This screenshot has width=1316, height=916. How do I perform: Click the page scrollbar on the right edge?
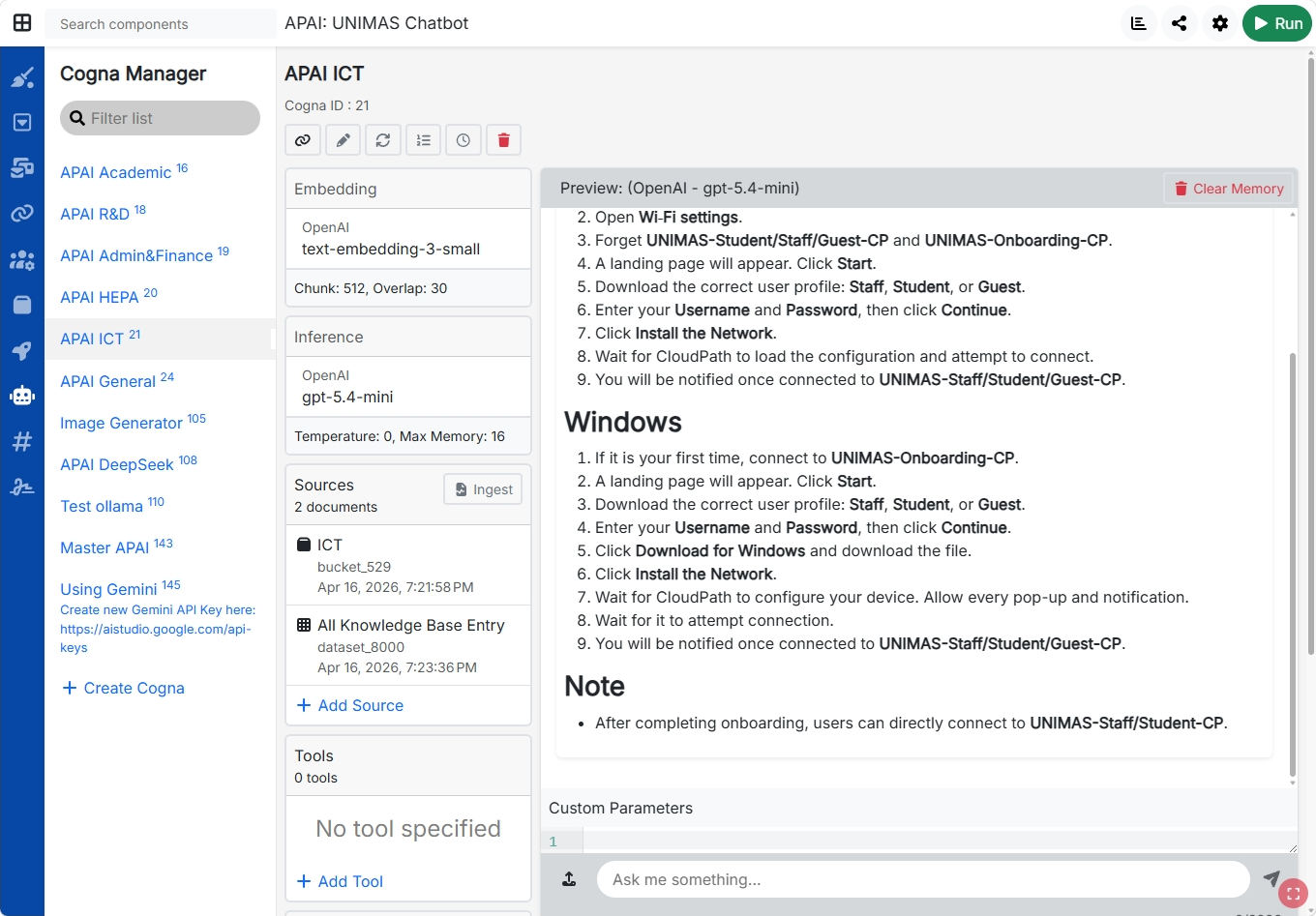[1311, 356]
